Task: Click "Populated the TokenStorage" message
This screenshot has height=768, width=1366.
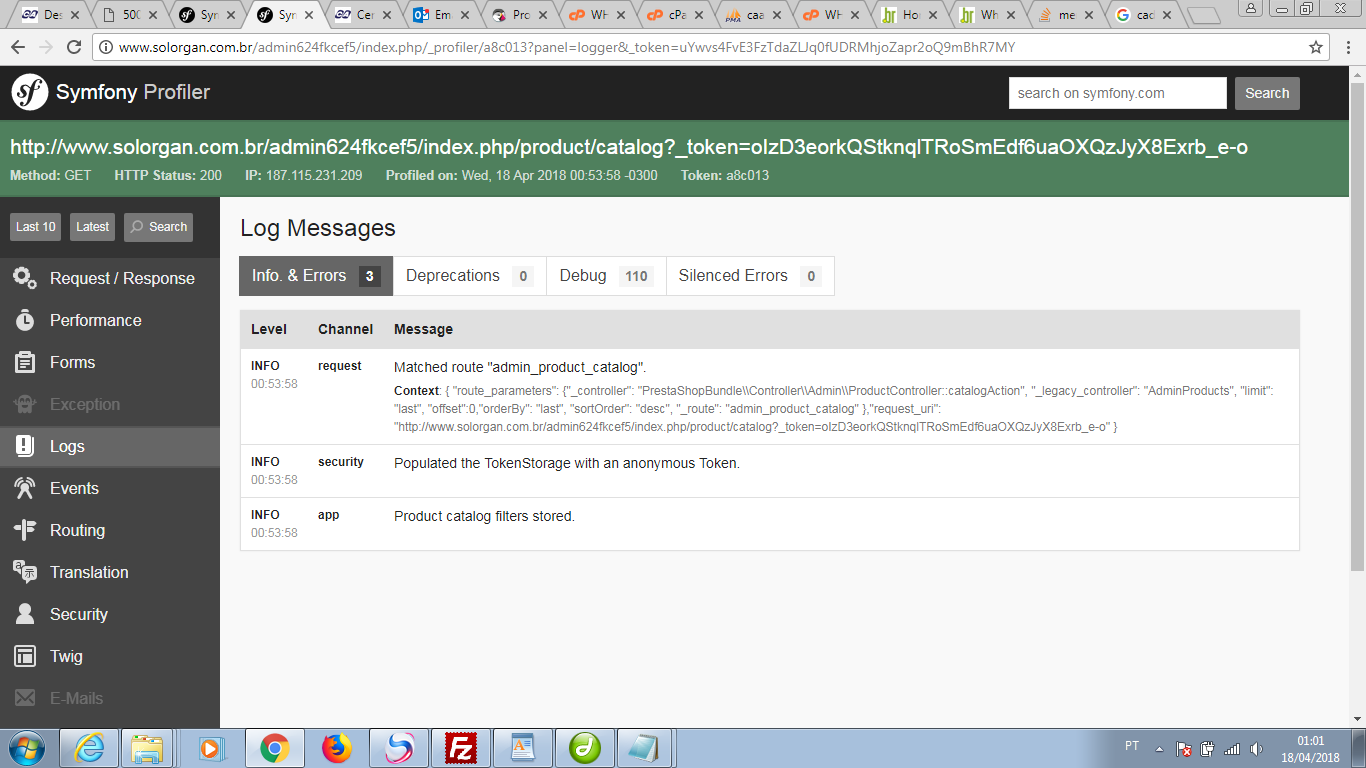Action: (x=567, y=463)
